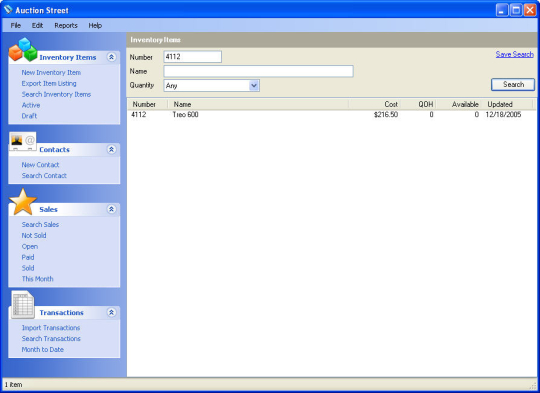Click Import Transactions link
540x393 pixels.
[x=51, y=328]
